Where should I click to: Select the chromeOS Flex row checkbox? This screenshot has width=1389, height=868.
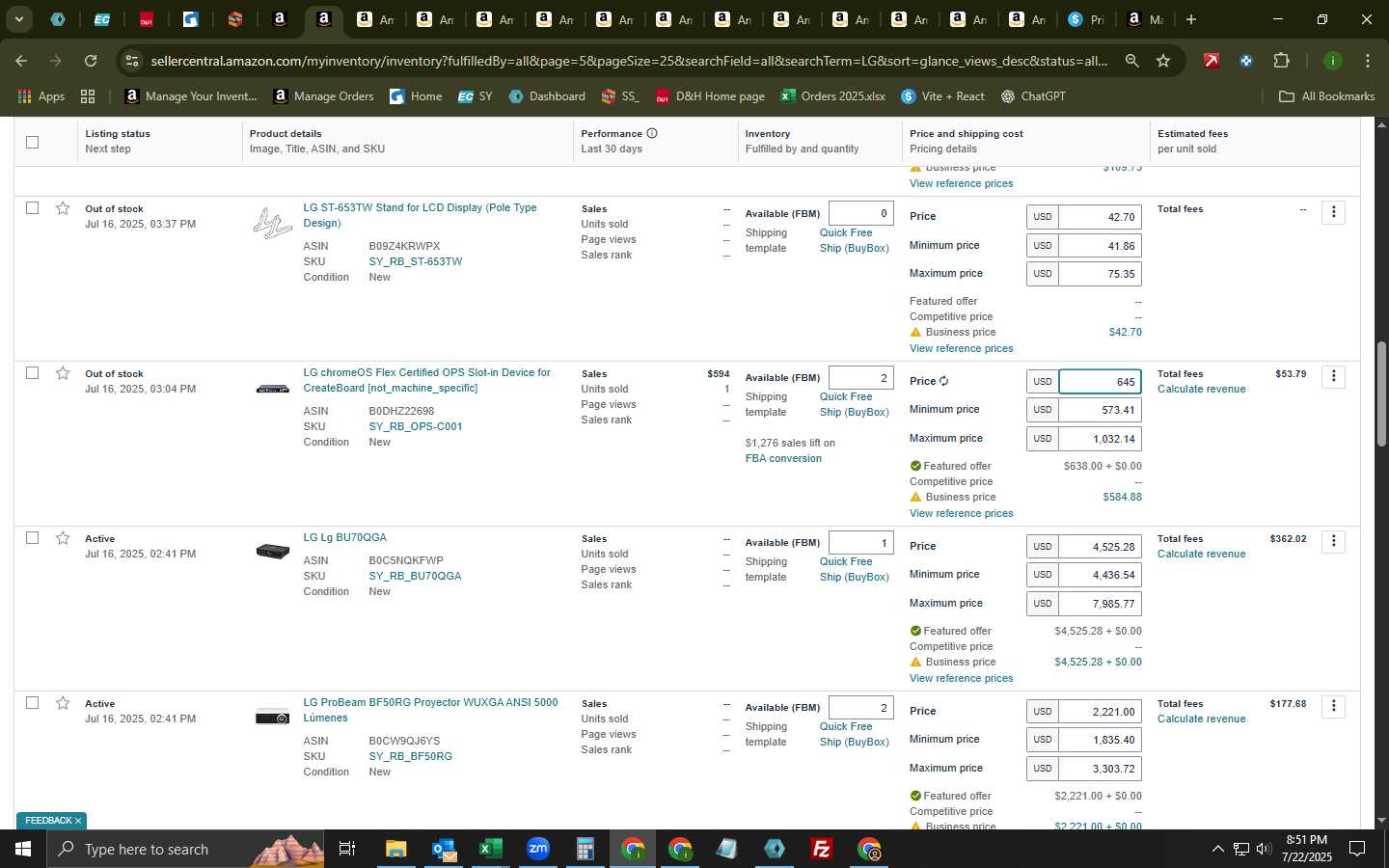(x=32, y=372)
